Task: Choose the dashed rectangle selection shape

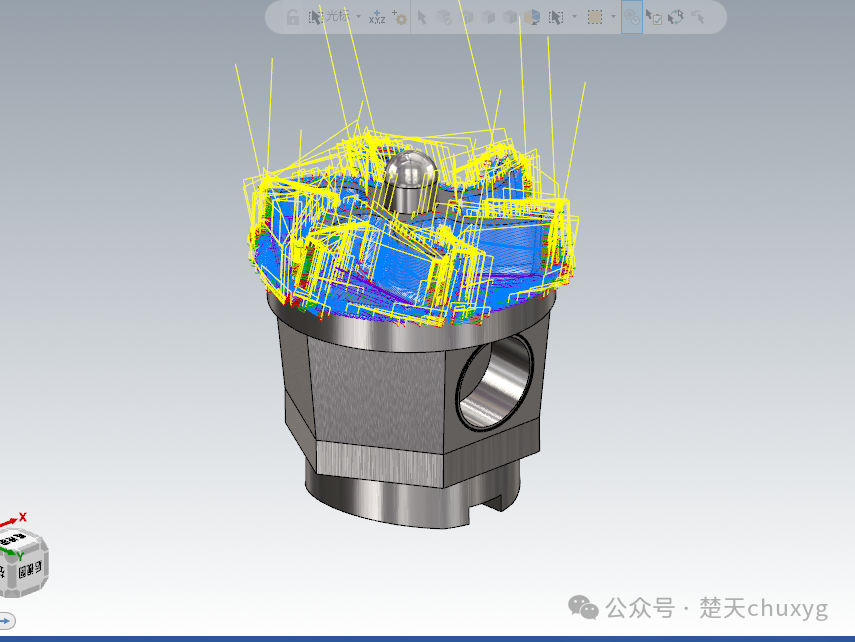Action: click(x=595, y=17)
